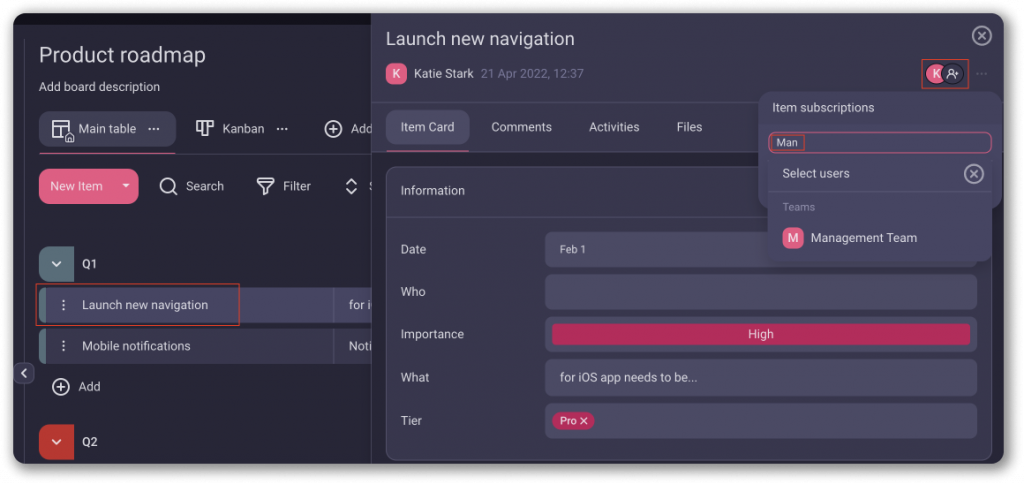The height and width of the screenshot is (484, 1024).
Task: Click the High importance status bar
Action: 760,334
